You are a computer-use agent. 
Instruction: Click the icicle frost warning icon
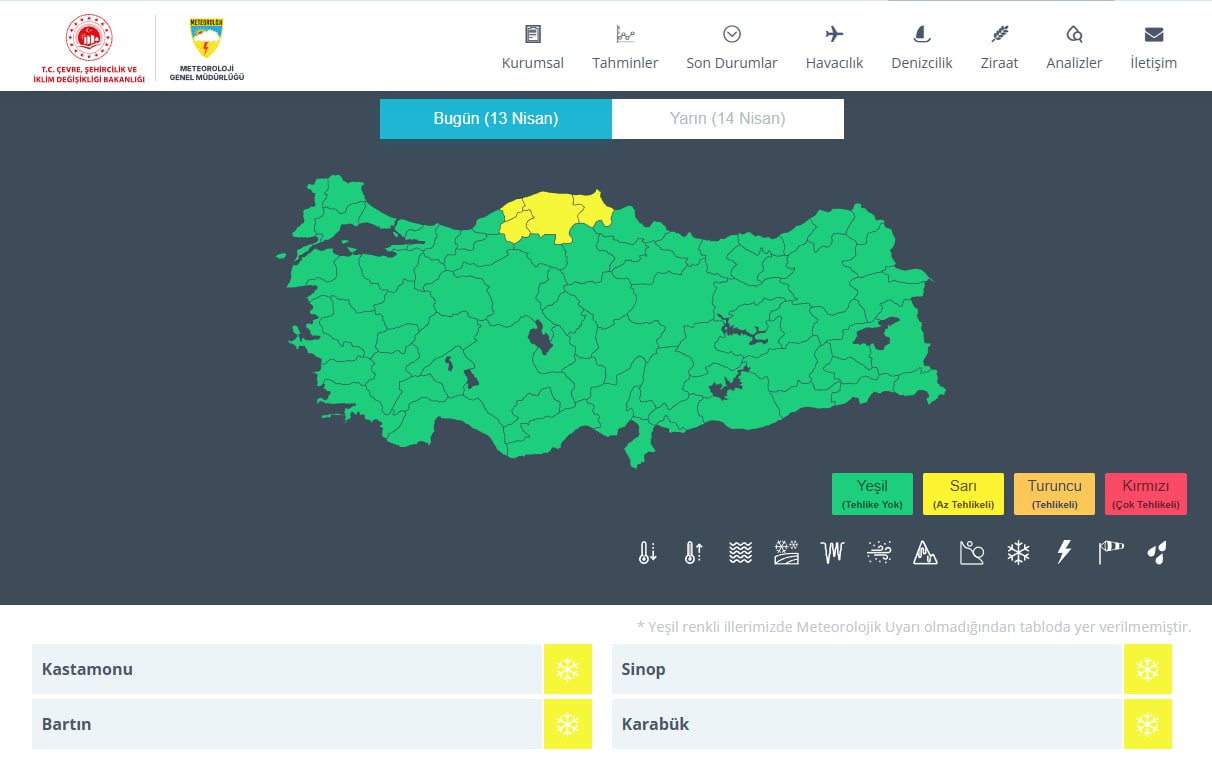coord(832,552)
